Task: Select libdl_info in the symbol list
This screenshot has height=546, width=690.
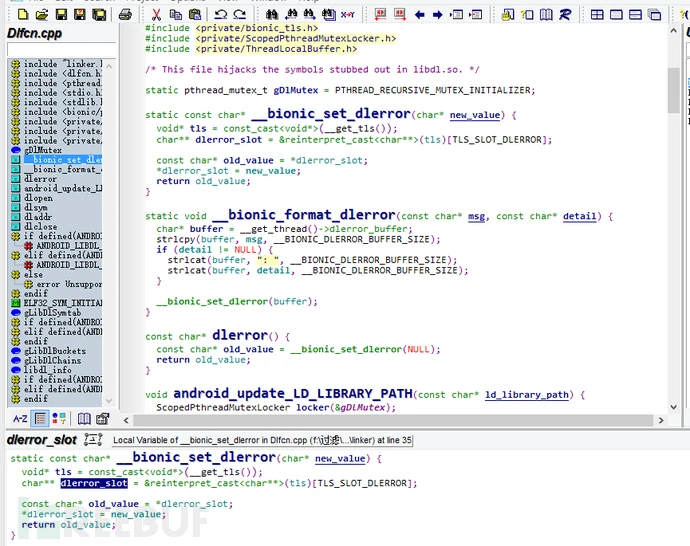Action: click(48, 370)
